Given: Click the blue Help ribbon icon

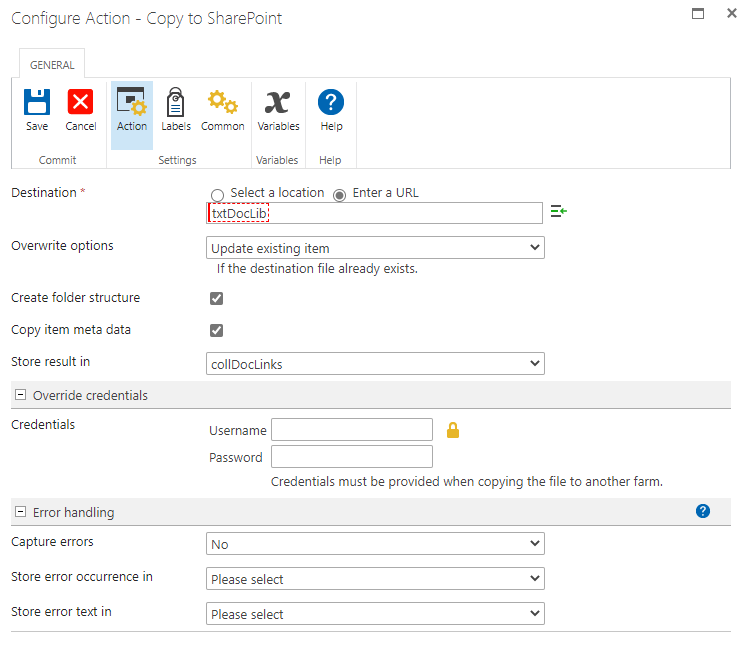Looking at the screenshot, I should [x=331, y=102].
